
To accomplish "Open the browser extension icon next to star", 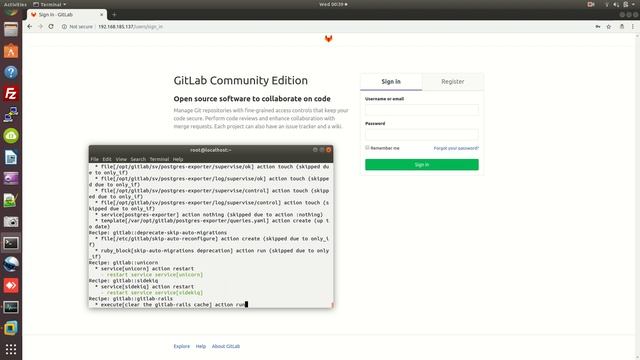I will [622, 27].
